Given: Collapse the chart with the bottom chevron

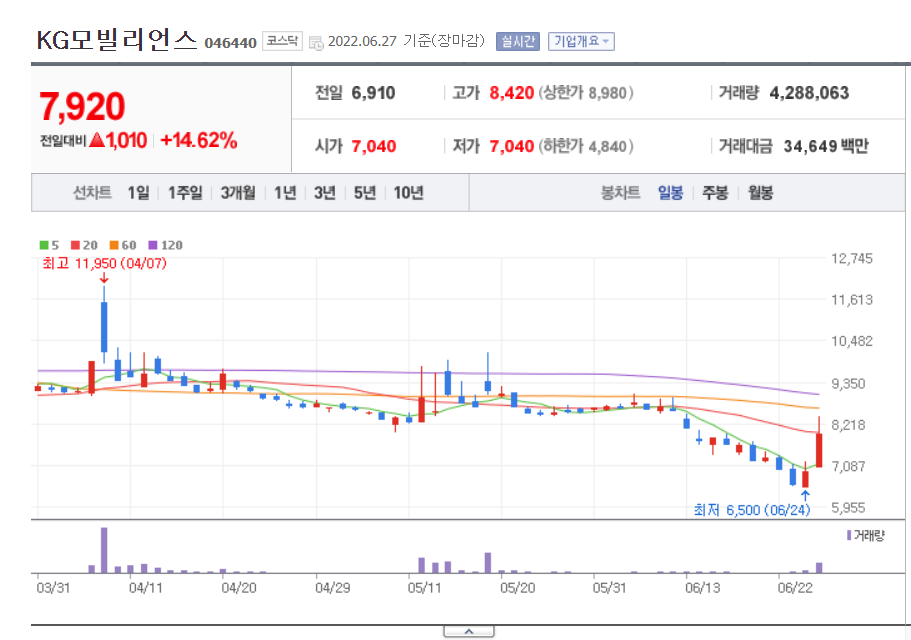Looking at the screenshot, I should tap(469, 632).
